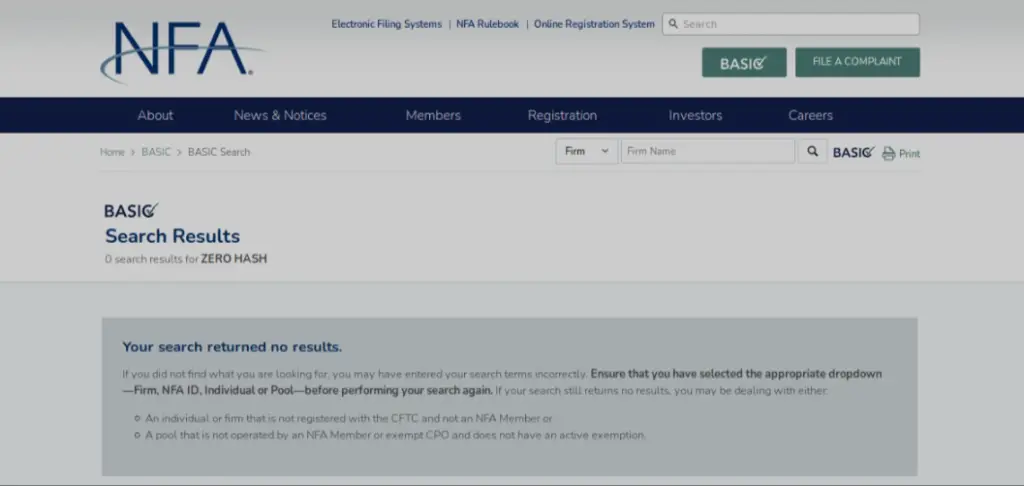The image size is (1024, 486).
Task: Click the magnifier search button beside Firm Name
Action: pyautogui.click(x=812, y=152)
